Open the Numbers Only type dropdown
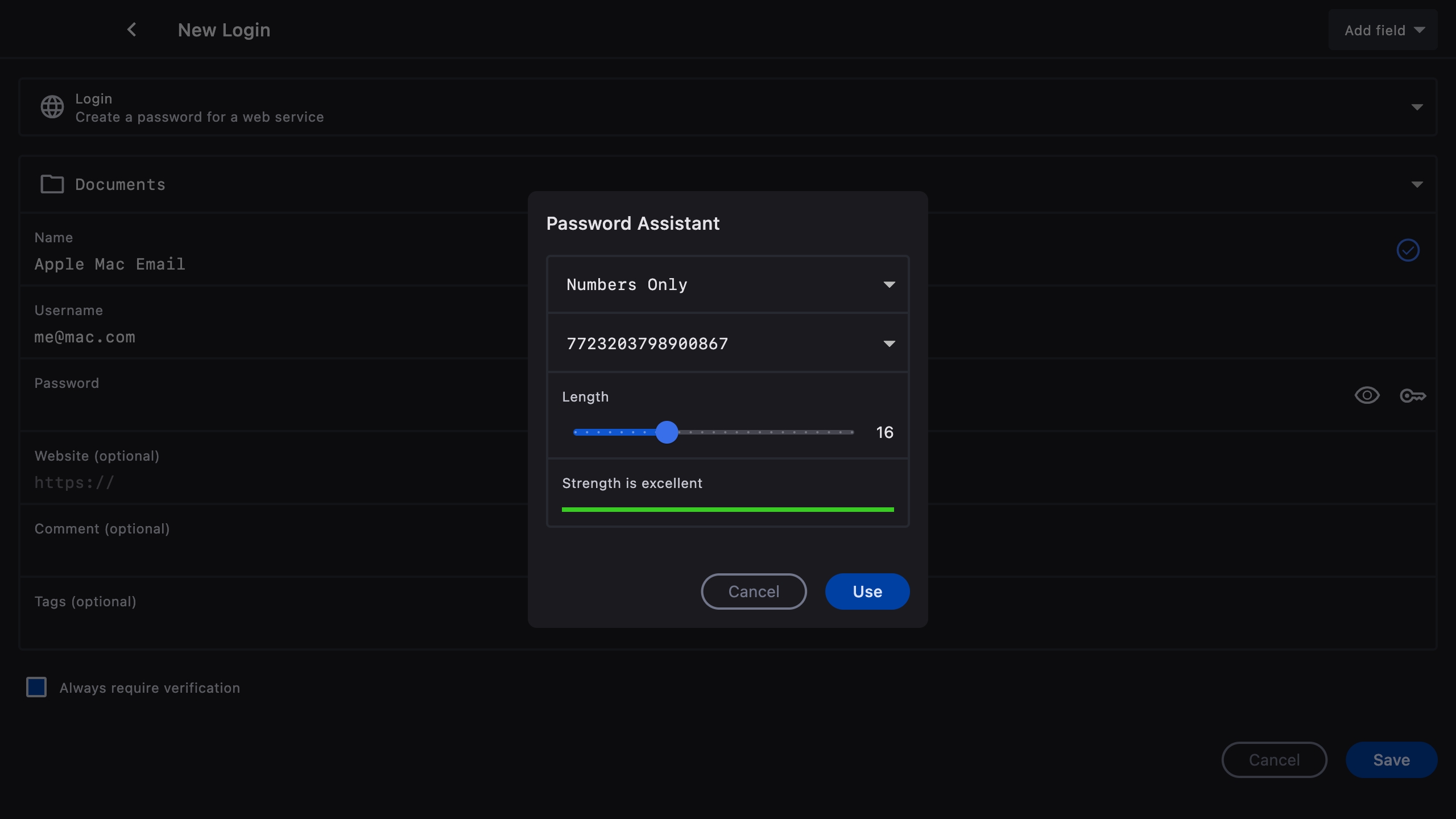Screen dimensions: 1456x819 tap(727, 284)
